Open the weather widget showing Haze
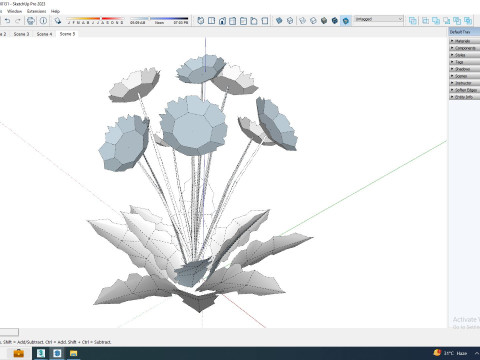Viewport: 480px width, 360px height. [x=450, y=353]
